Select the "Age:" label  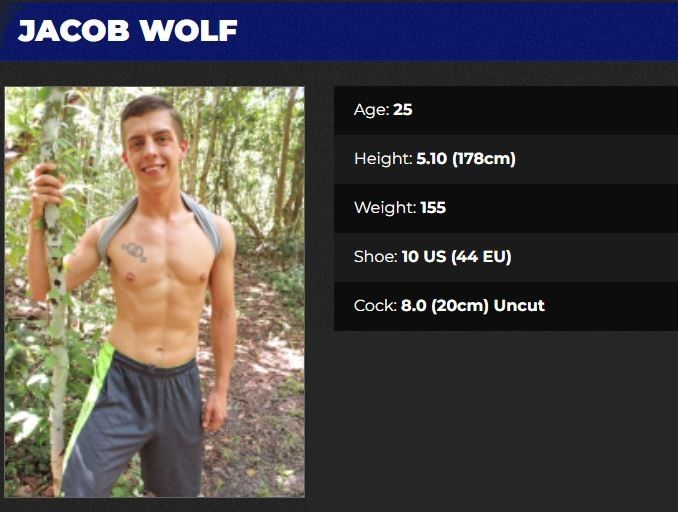pyautogui.click(x=371, y=110)
